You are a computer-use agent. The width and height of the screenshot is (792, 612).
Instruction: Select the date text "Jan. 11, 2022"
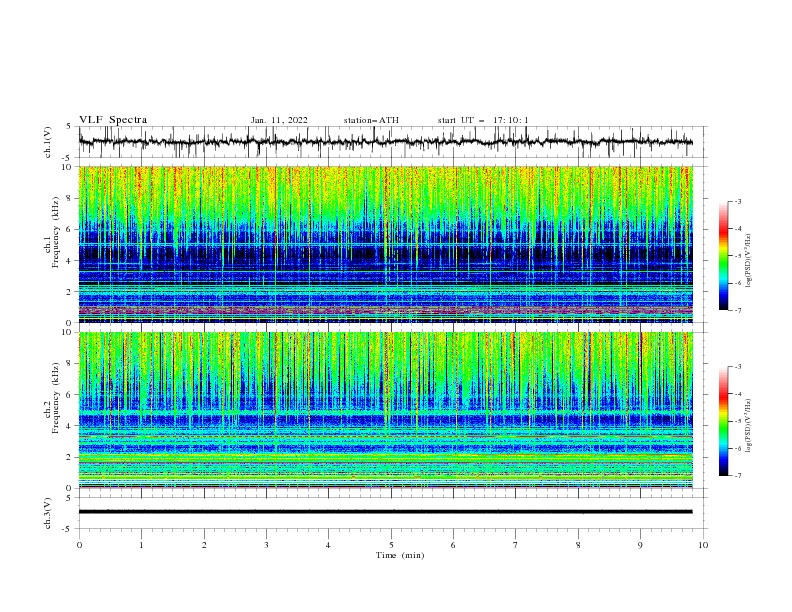pyautogui.click(x=279, y=120)
